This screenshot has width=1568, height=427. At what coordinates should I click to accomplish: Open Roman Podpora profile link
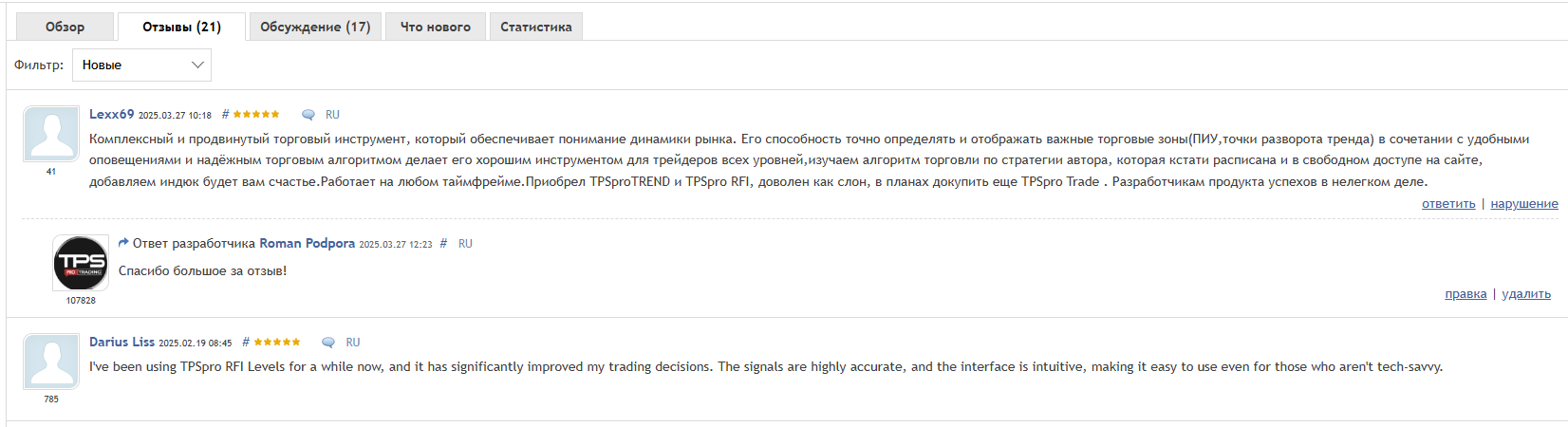point(307,244)
